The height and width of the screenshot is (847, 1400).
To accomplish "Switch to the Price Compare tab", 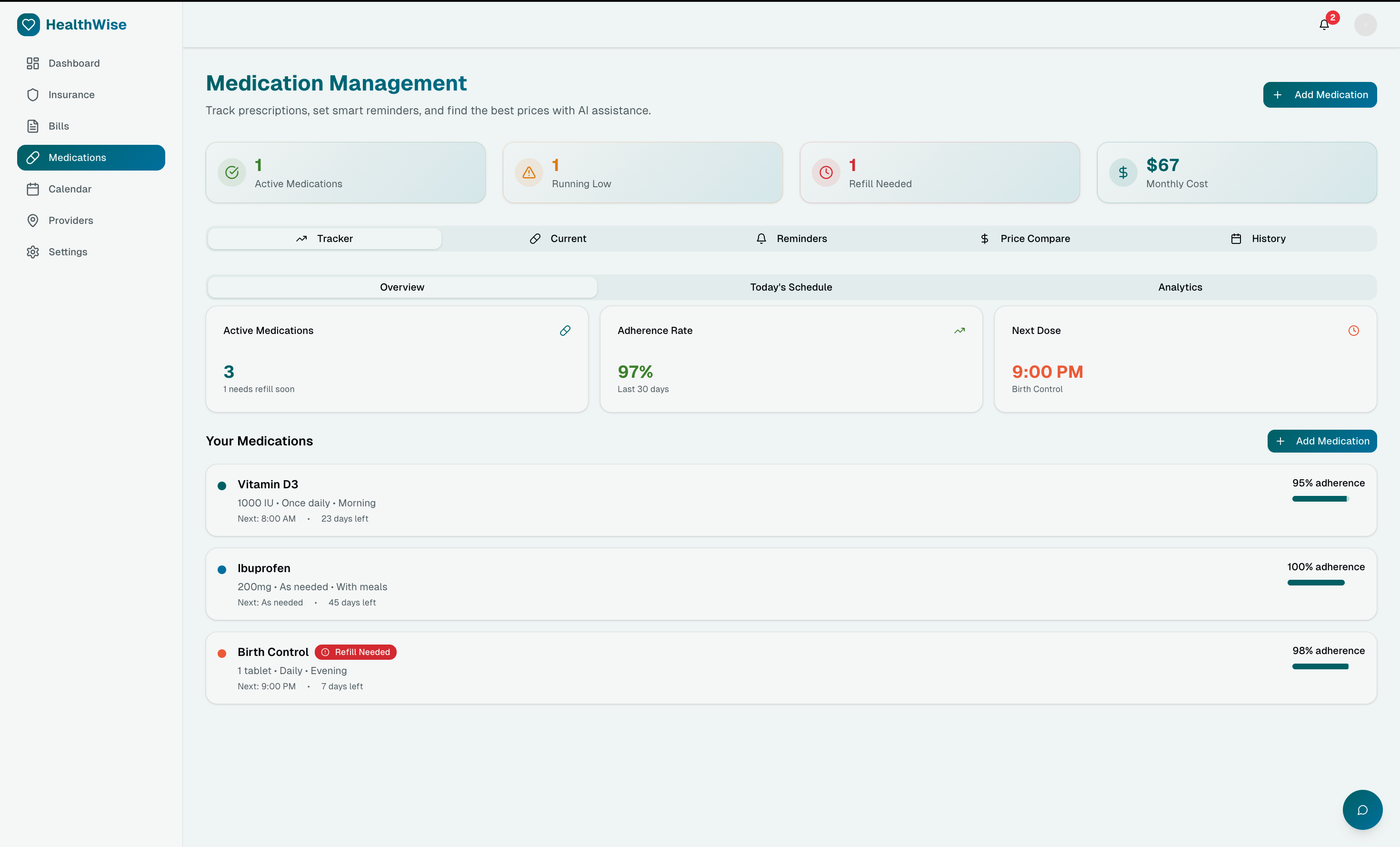I will 1025,239.
